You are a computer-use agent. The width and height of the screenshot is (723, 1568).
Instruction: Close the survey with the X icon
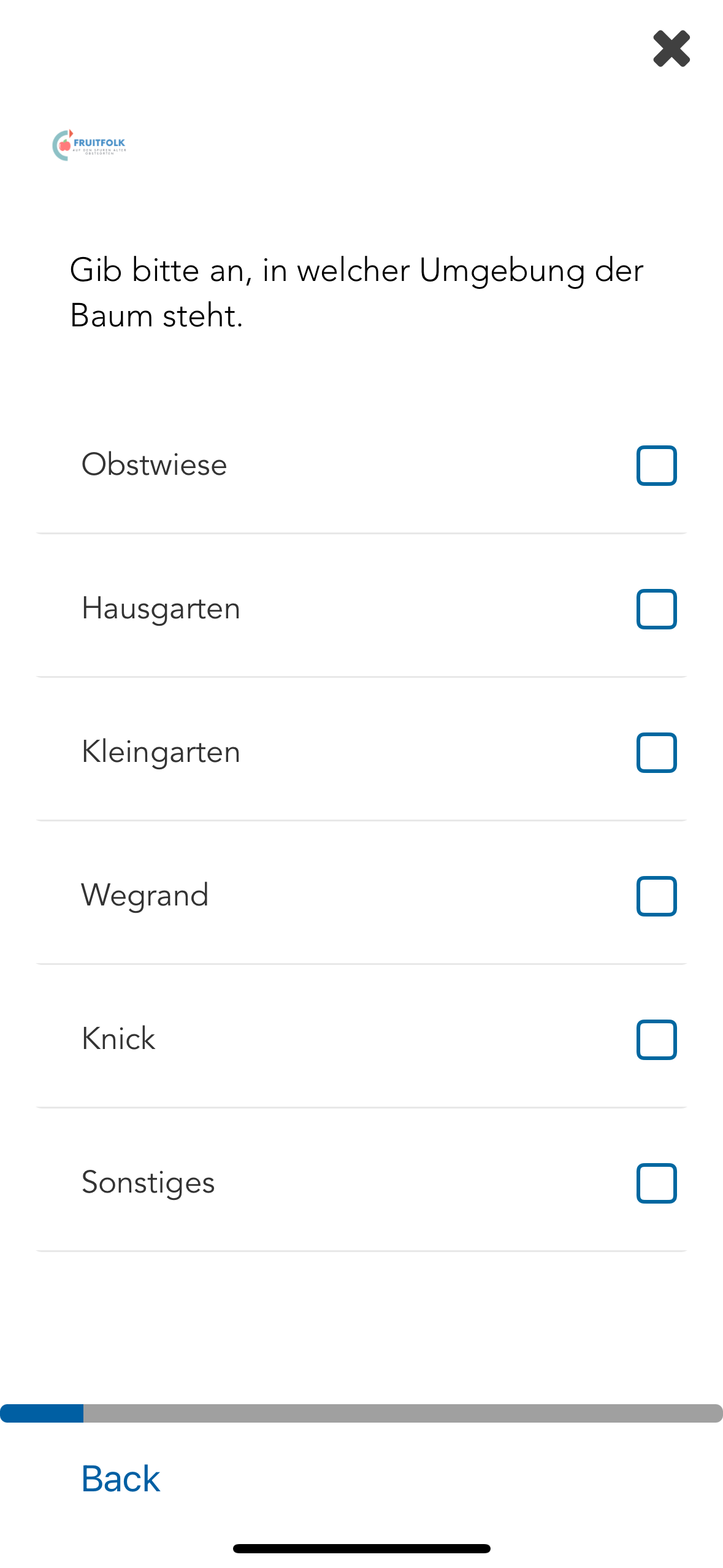tap(671, 48)
